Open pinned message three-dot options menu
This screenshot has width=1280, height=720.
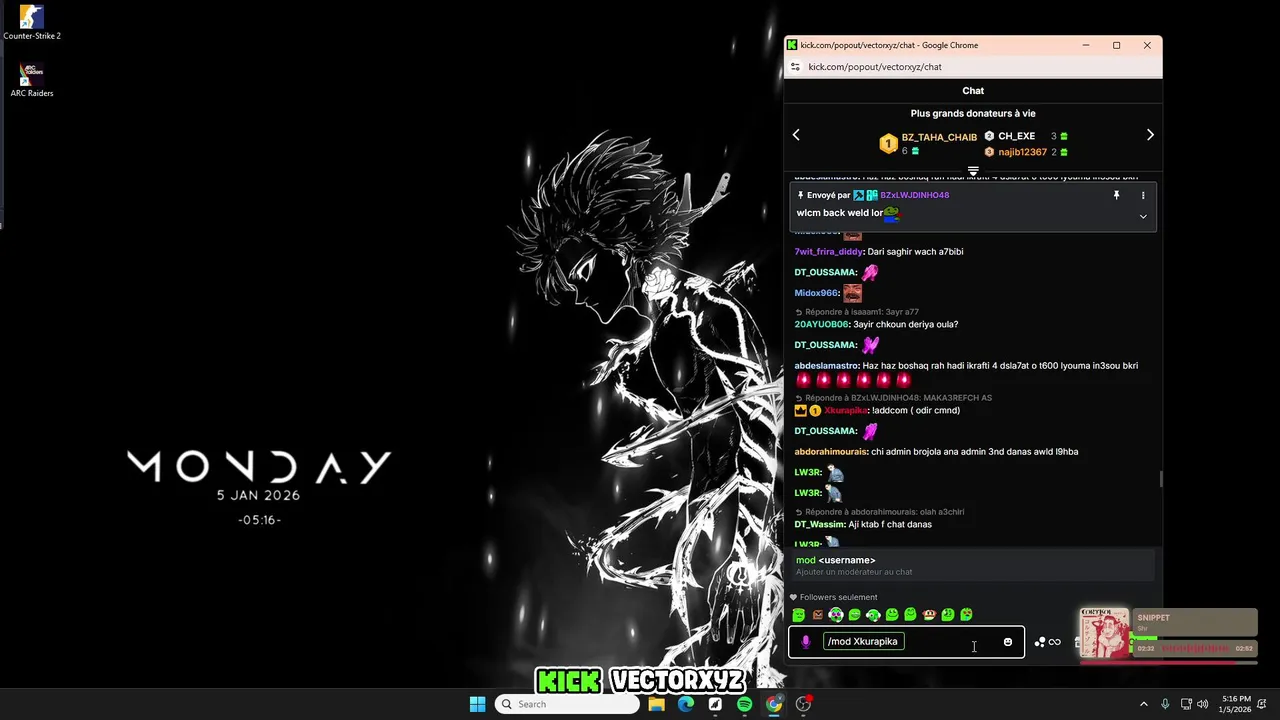coord(1143,195)
